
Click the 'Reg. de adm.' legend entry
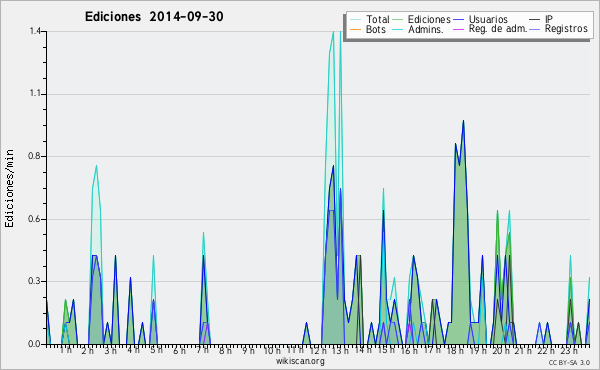coord(491,29)
